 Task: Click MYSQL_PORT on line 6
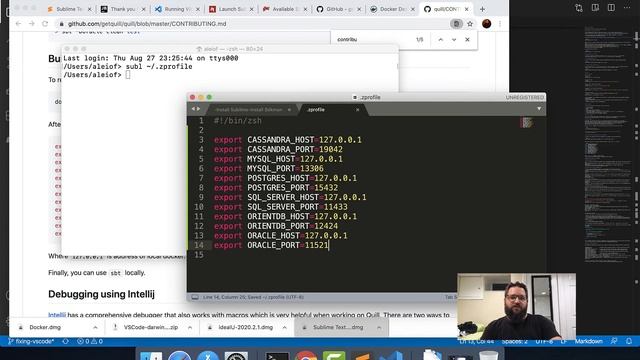point(271,169)
